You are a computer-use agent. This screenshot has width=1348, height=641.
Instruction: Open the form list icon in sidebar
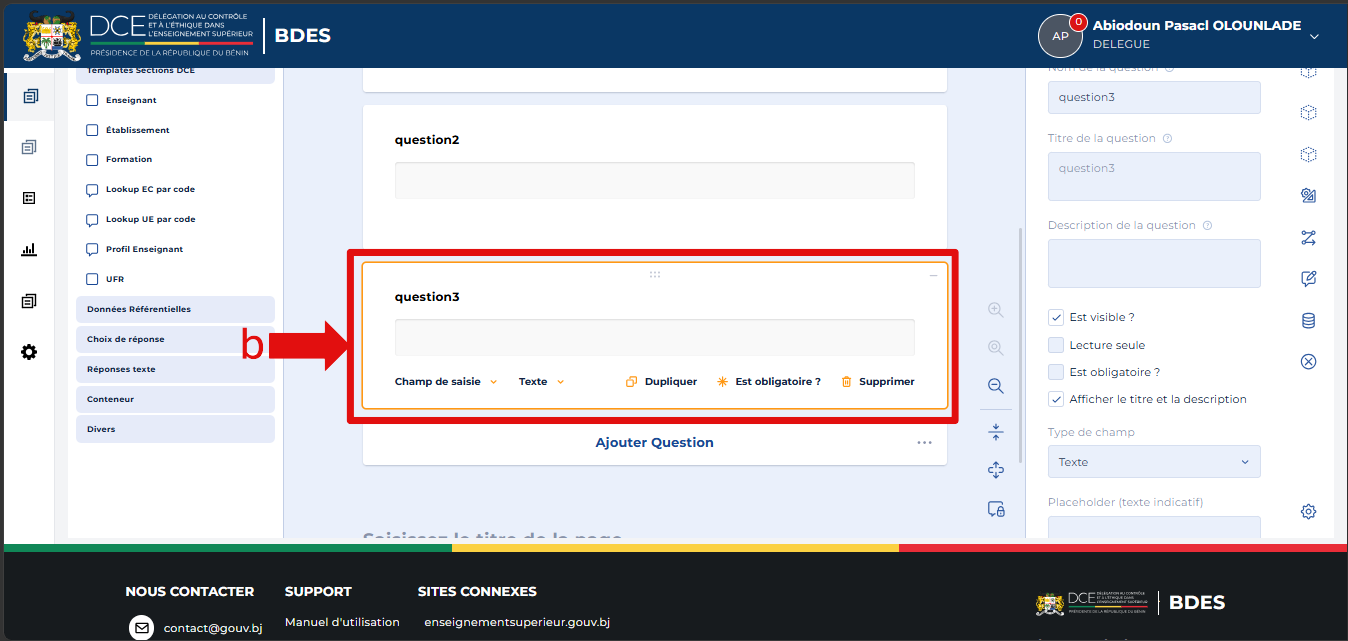[29, 198]
